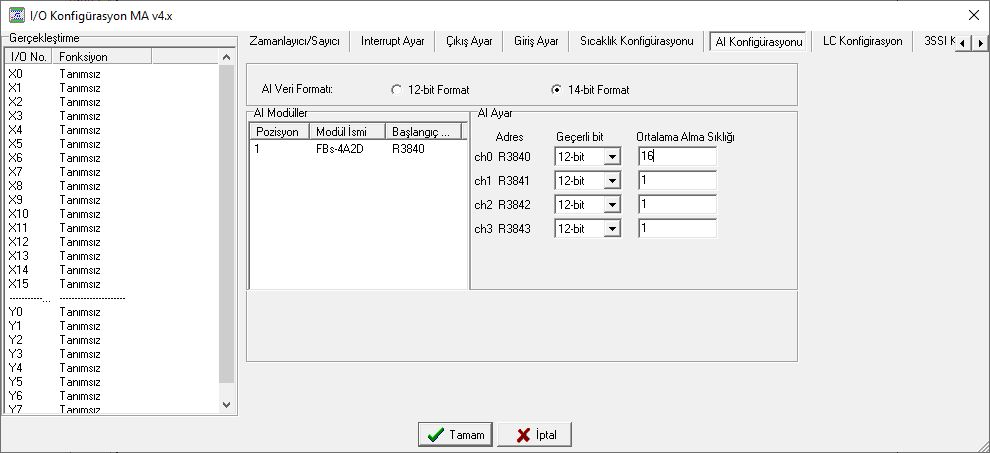Go to the LC Konfigürasyon tab
This screenshot has width=990, height=453.
[x=862, y=42]
